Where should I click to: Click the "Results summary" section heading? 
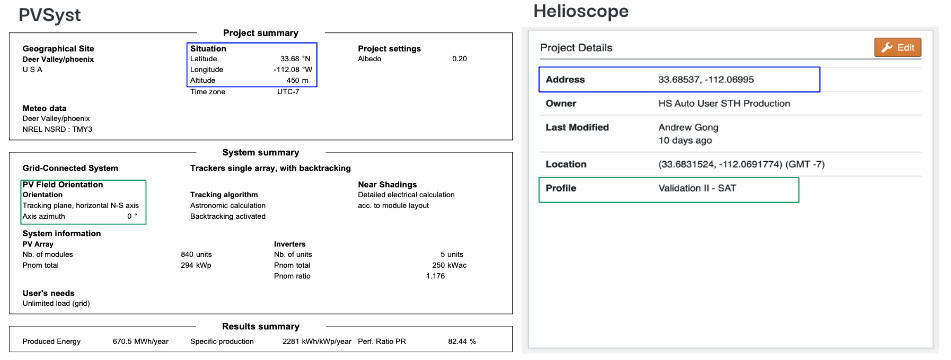pyautogui.click(x=261, y=326)
